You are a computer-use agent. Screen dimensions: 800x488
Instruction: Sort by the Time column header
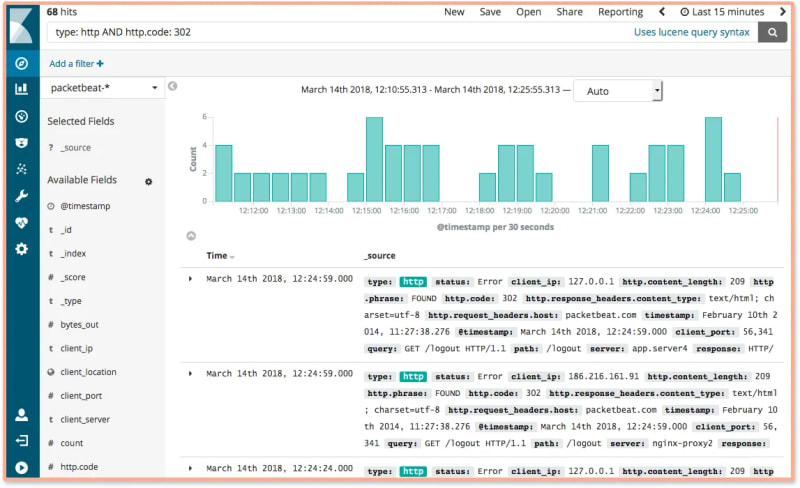(220, 256)
